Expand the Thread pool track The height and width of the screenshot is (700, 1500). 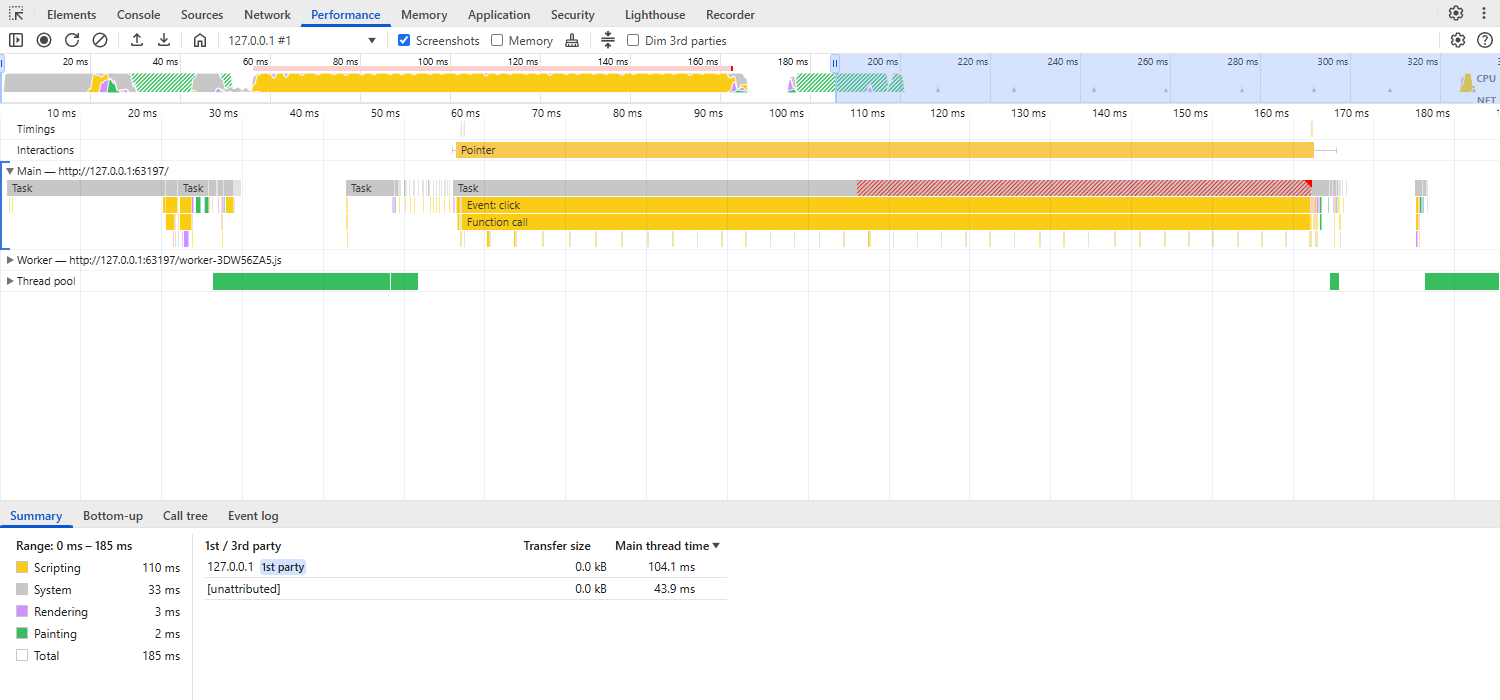pyautogui.click(x=10, y=281)
